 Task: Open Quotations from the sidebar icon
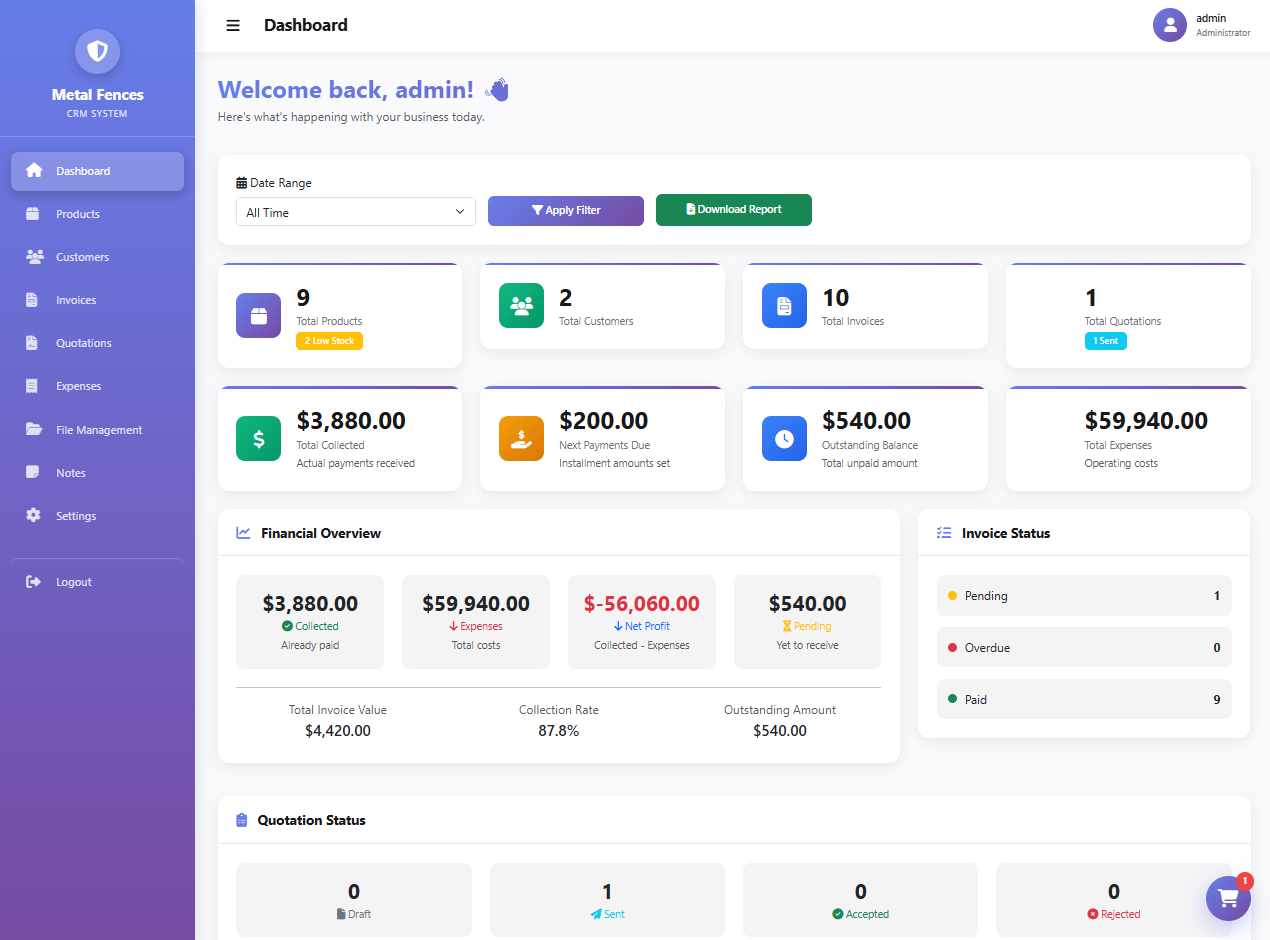point(34,343)
